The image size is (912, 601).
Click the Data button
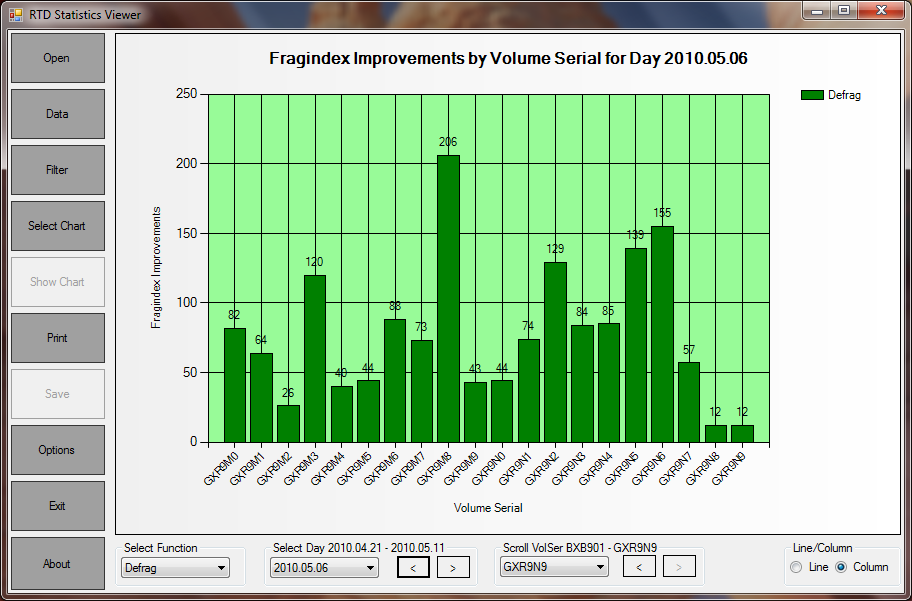57,114
